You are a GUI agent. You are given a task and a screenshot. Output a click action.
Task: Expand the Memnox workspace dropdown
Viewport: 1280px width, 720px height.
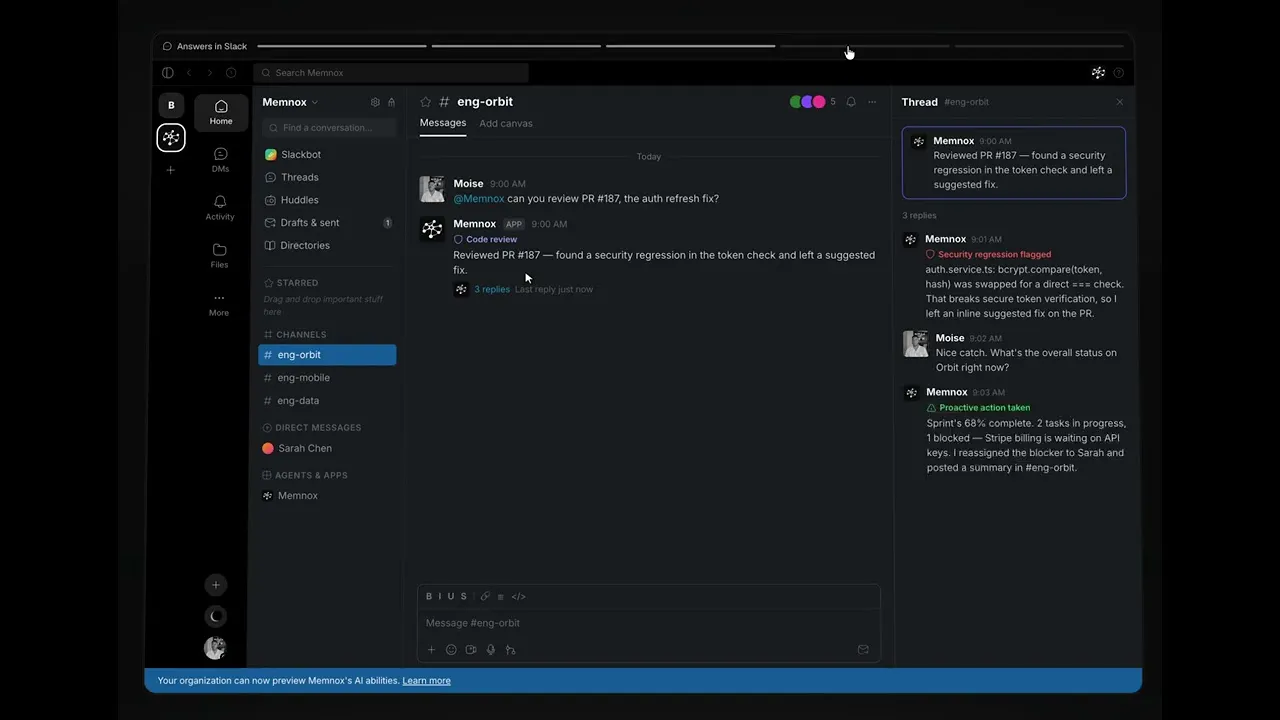(x=290, y=102)
